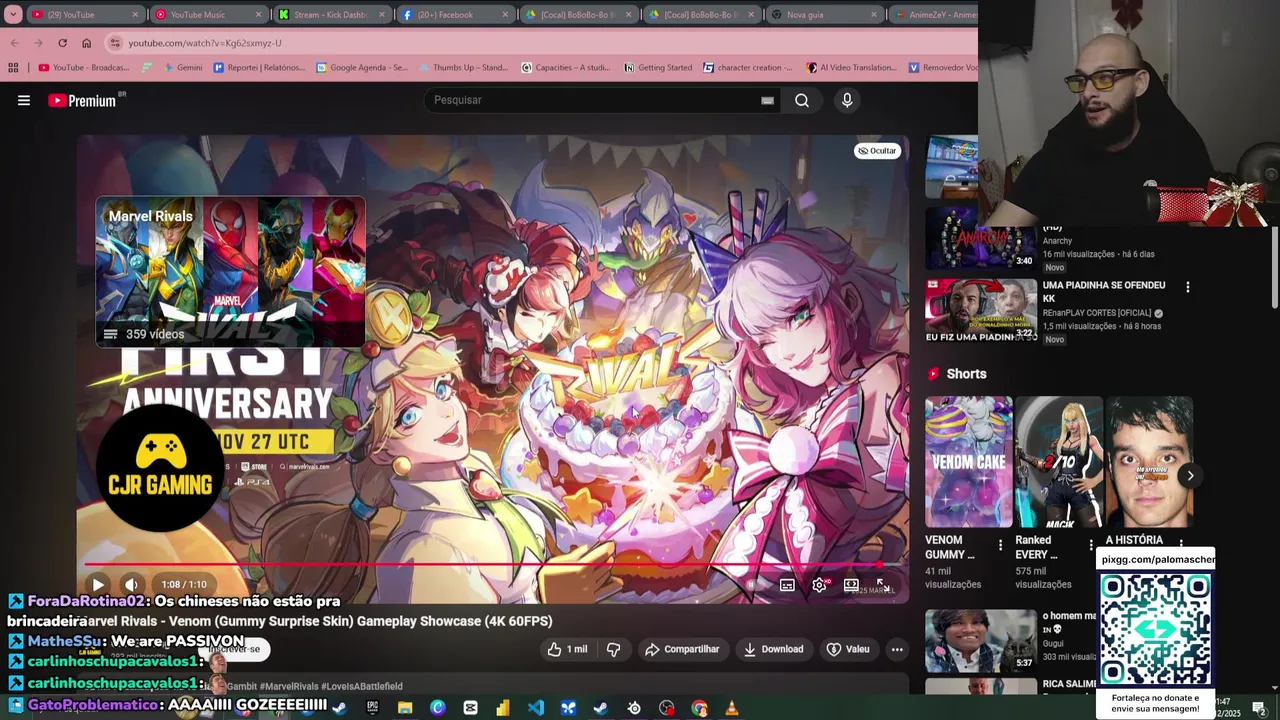Dislike the video

point(613,649)
